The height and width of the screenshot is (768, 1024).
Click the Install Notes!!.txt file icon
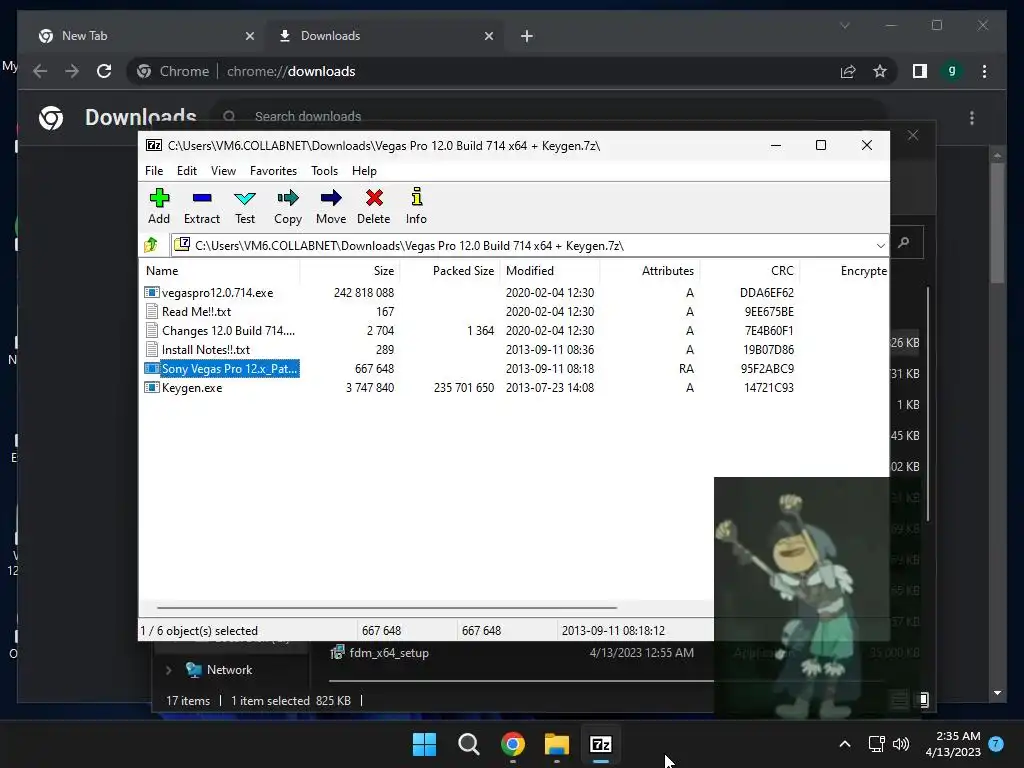[152, 349]
